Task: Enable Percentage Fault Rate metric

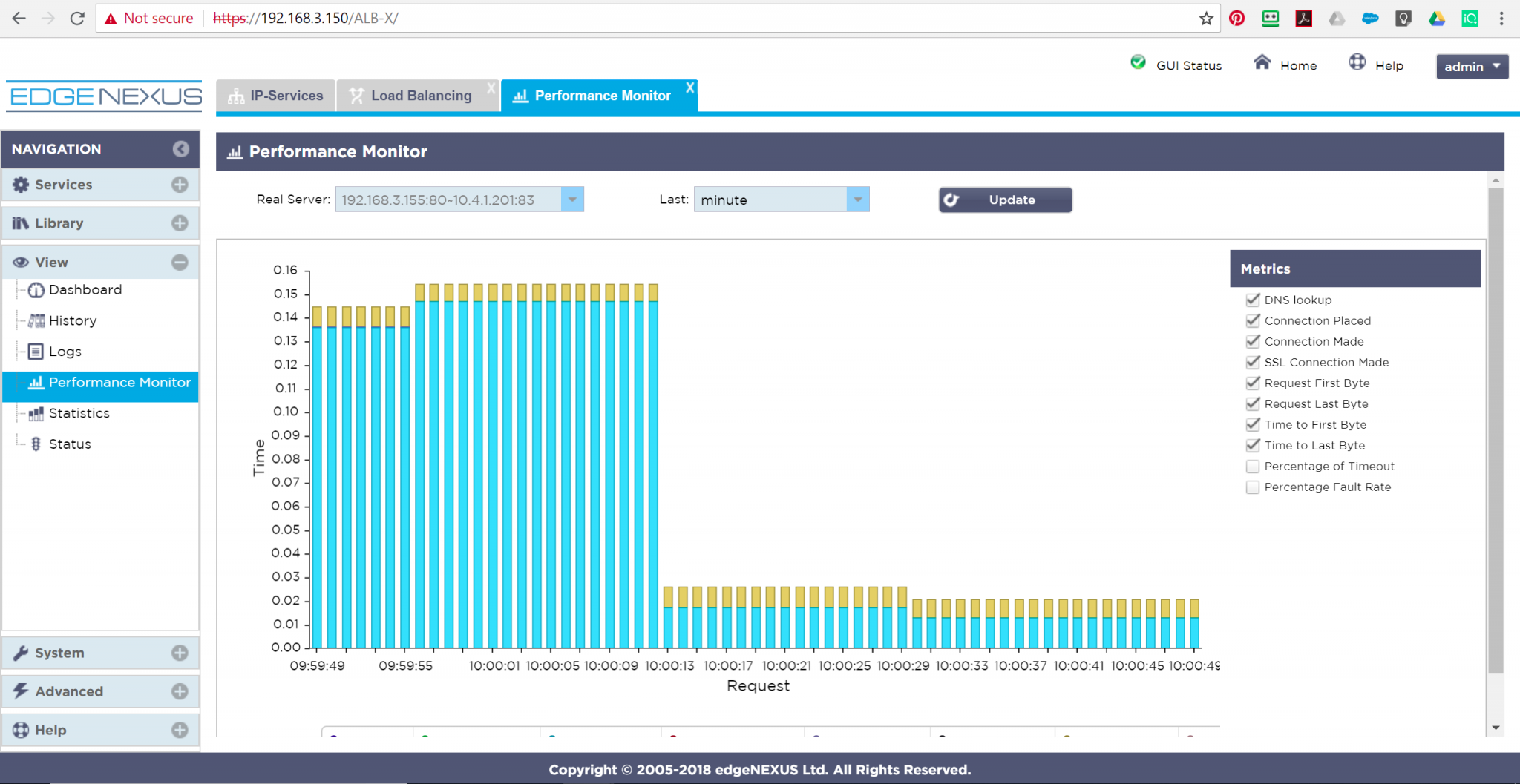Action: 1253,487
